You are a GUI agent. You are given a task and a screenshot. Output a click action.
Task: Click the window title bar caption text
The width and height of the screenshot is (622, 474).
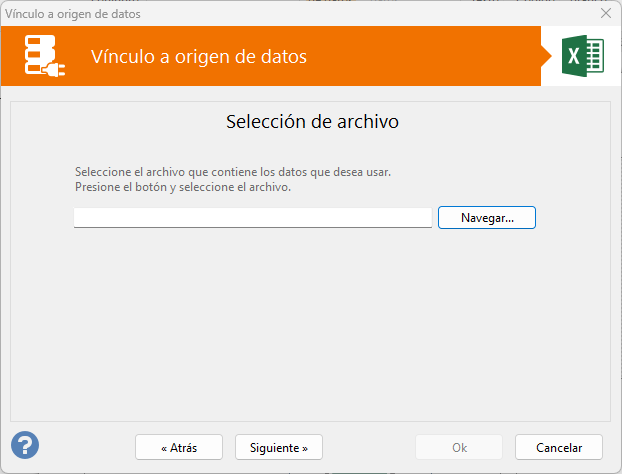[x=73, y=14]
